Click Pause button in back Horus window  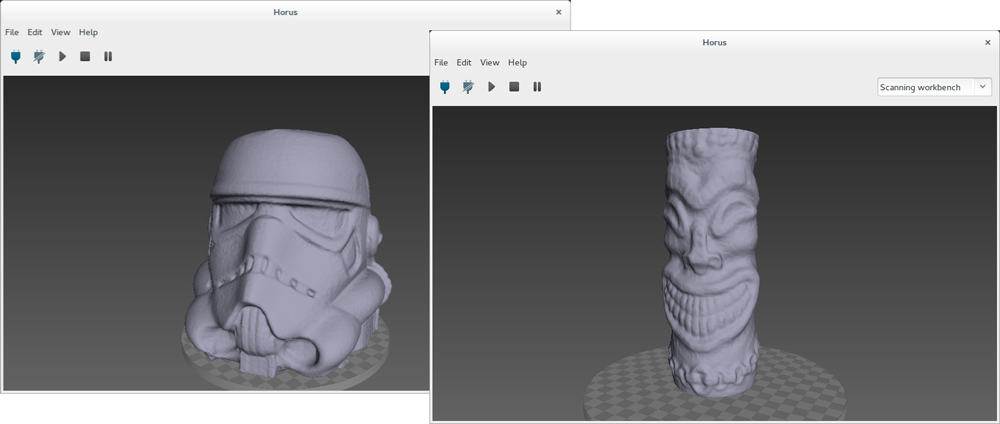tap(108, 56)
